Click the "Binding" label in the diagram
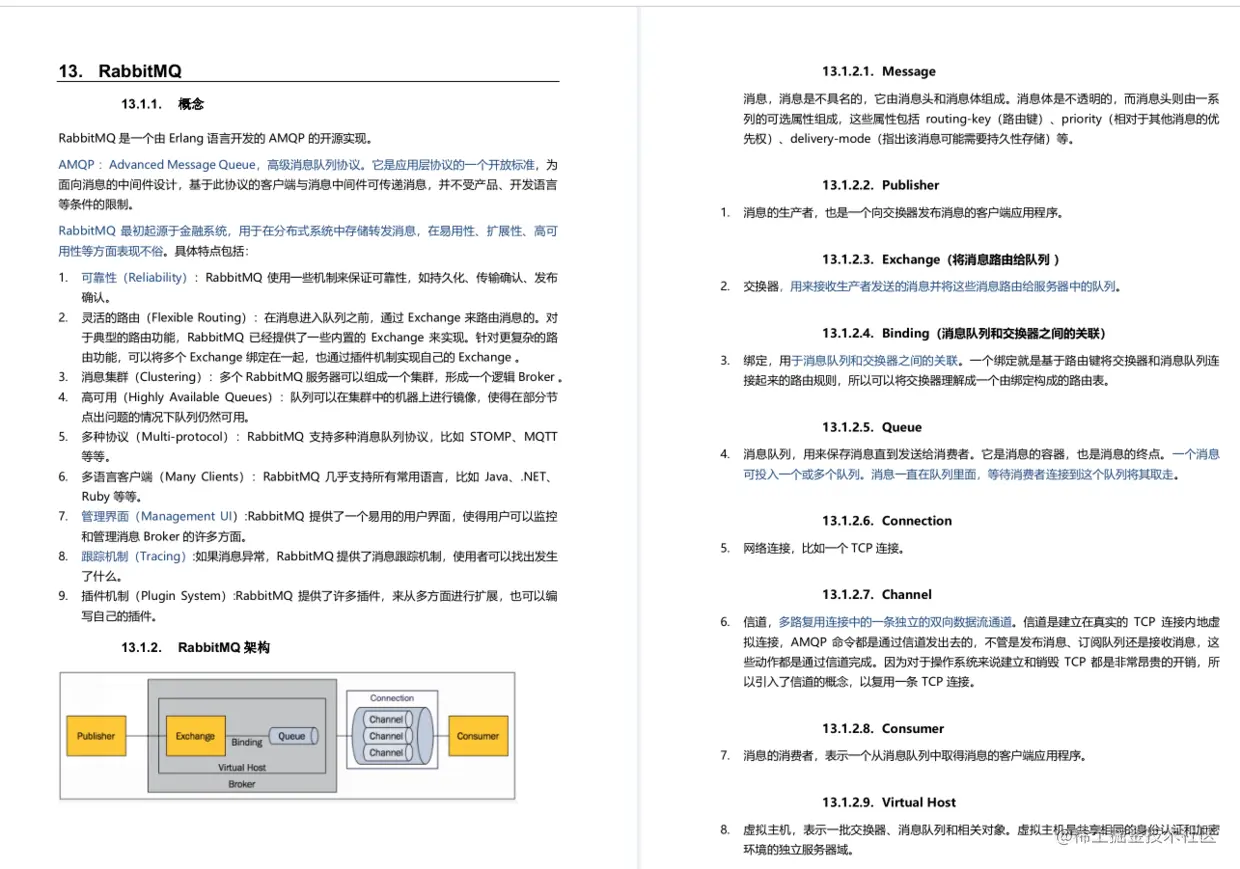 tap(247, 743)
